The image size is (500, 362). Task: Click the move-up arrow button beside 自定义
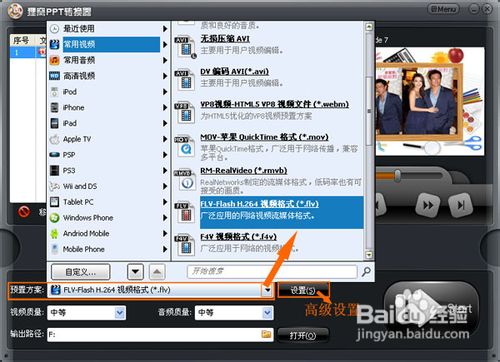(157, 272)
